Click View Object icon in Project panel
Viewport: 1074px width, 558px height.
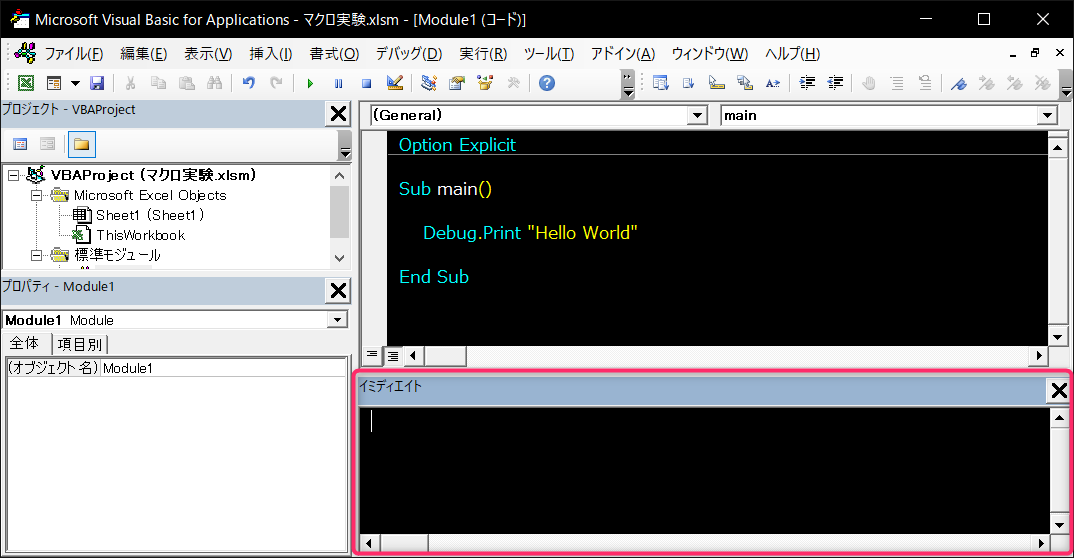(47, 144)
